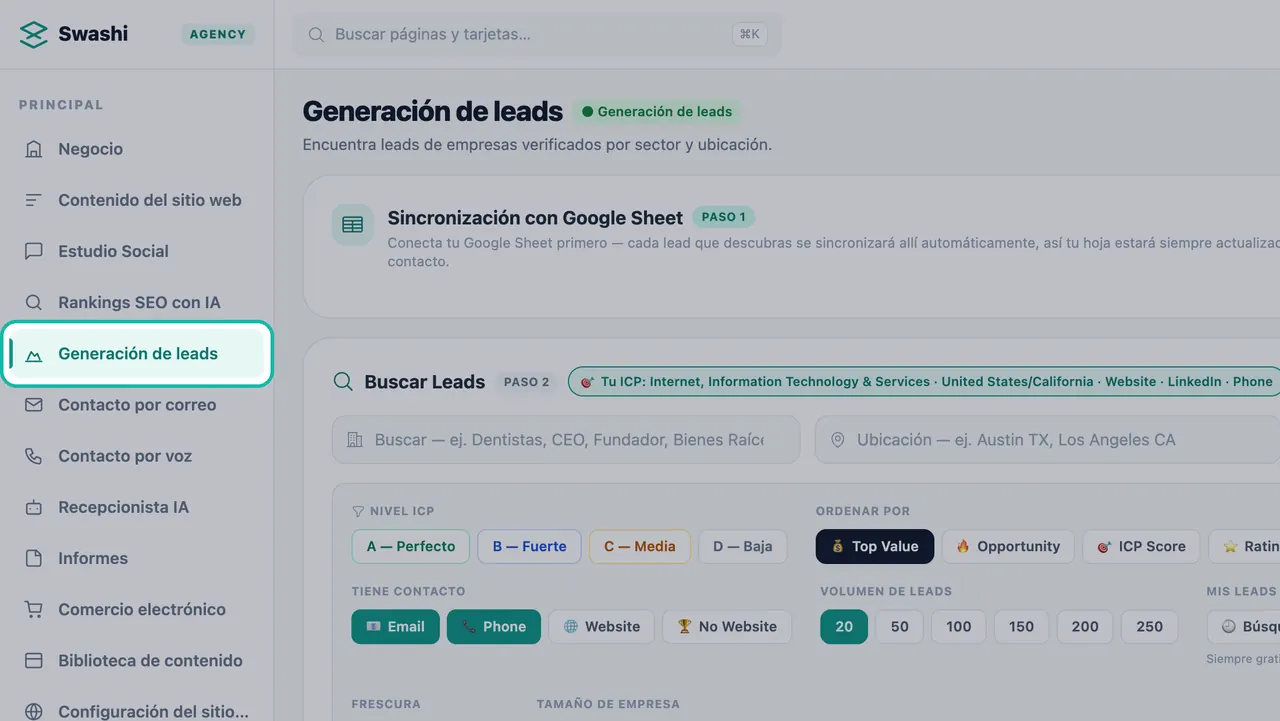Click the Contenido del sitio web lines icon
Image resolution: width=1280 pixels, height=721 pixels.
[x=34, y=200]
